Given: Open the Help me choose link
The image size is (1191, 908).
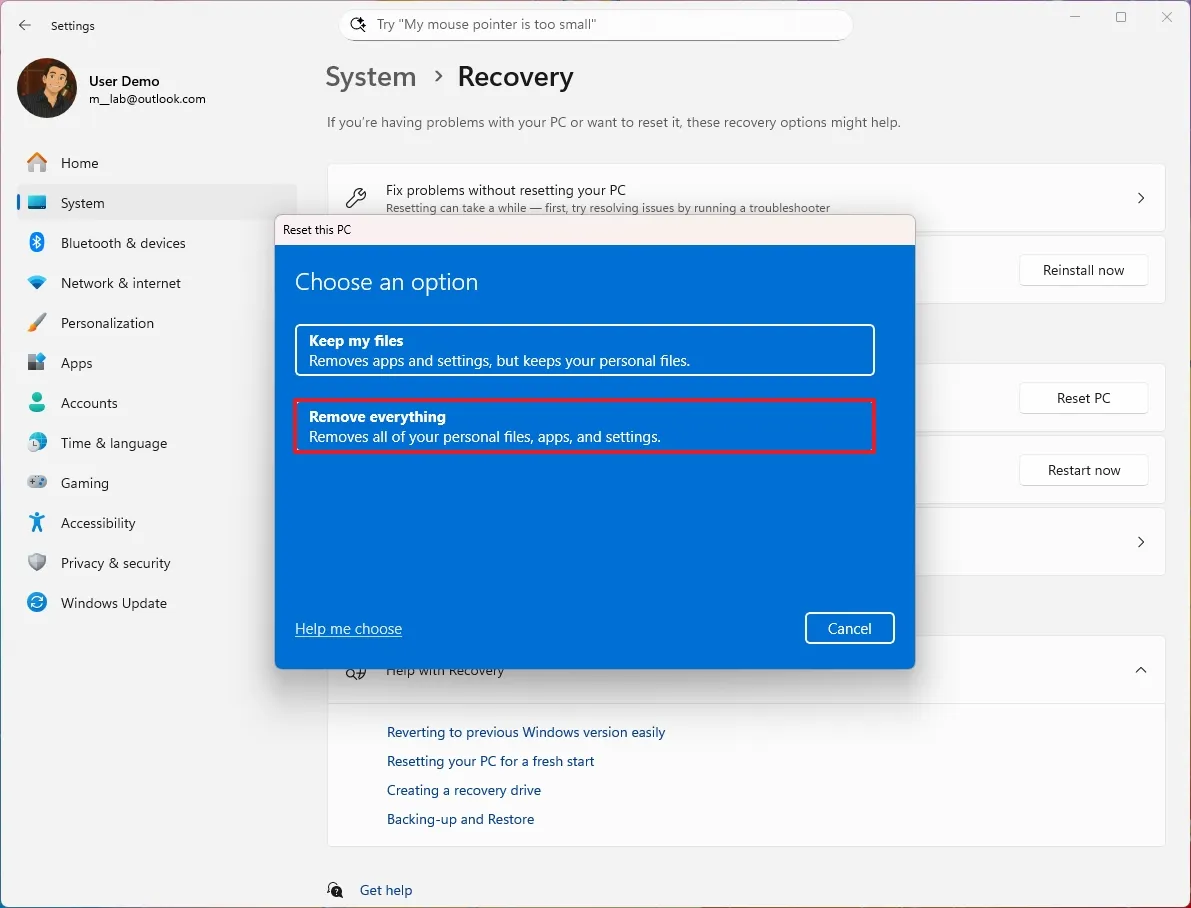Looking at the screenshot, I should [x=348, y=628].
